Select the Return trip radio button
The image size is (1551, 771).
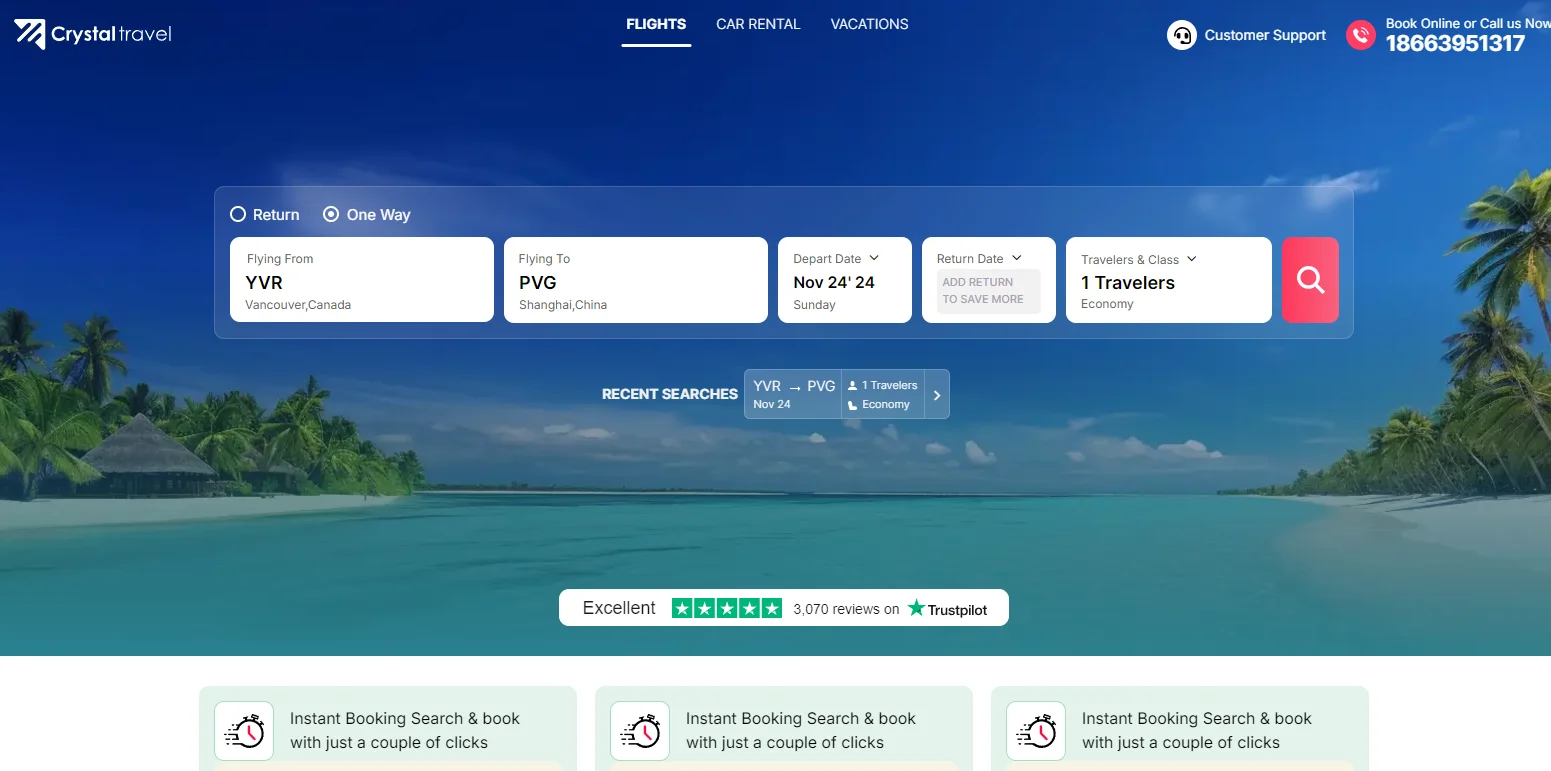tap(238, 214)
